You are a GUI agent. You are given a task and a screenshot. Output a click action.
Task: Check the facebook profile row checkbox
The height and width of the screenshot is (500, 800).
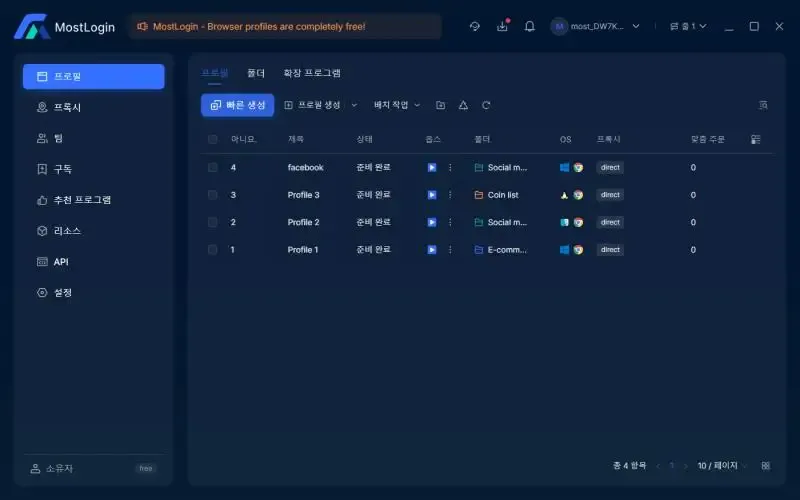click(x=213, y=167)
